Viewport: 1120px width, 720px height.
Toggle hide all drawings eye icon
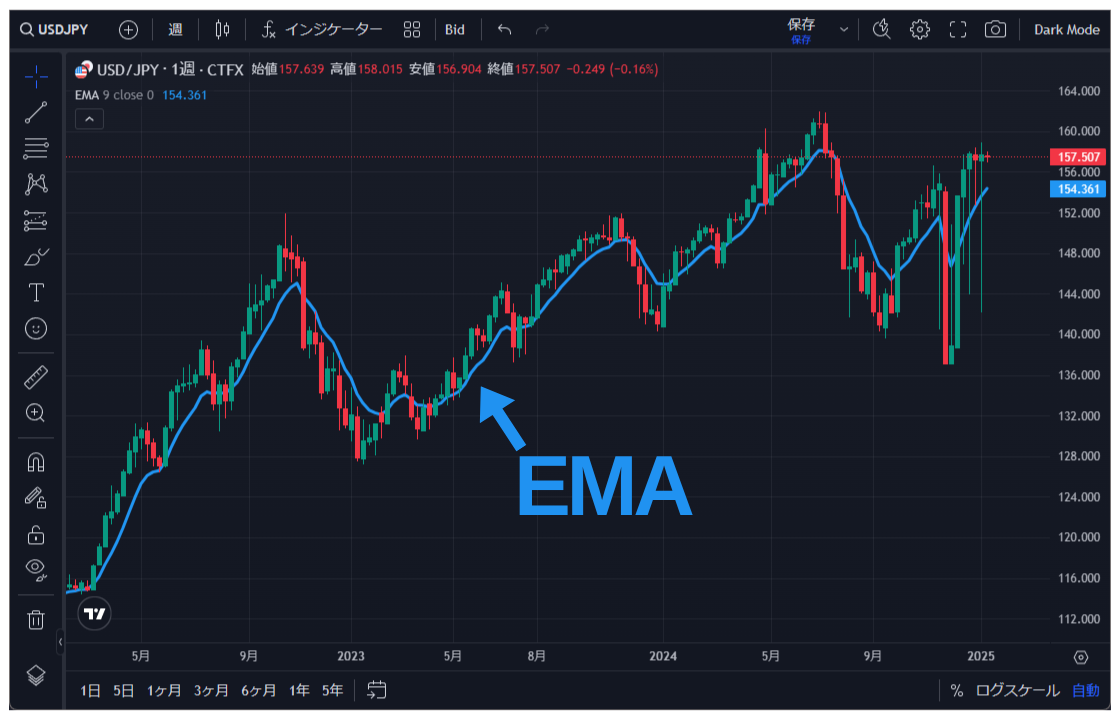tap(36, 569)
